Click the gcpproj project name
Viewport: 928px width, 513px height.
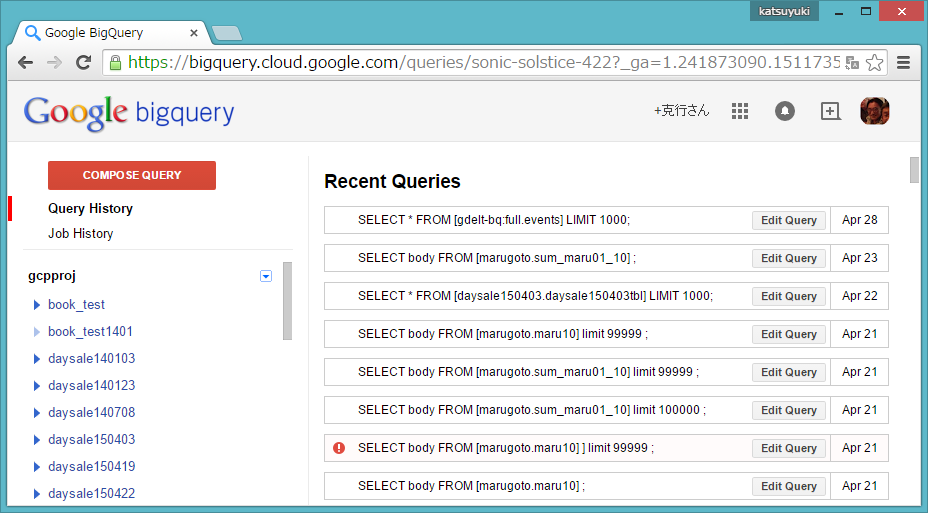pyautogui.click(x=51, y=276)
